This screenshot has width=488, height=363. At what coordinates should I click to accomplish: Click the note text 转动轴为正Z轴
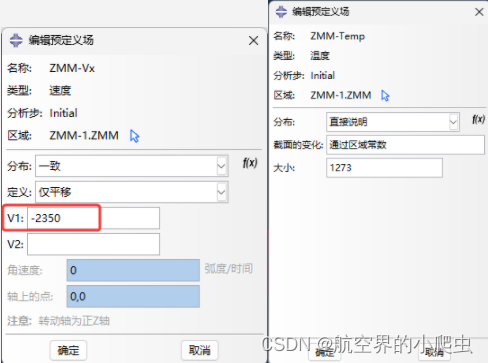74,321
